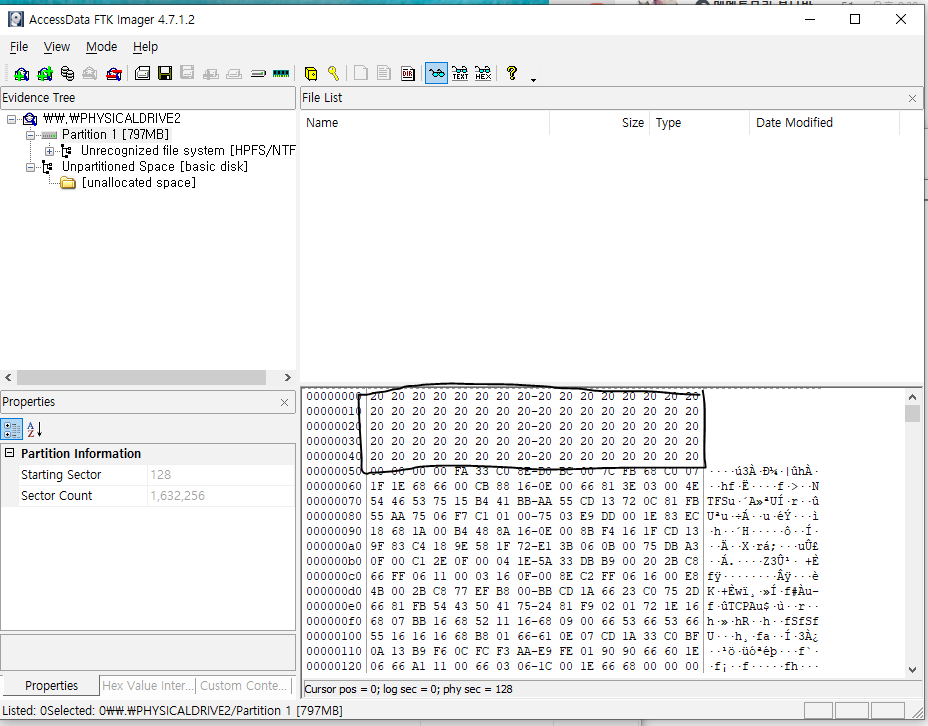Click the grayed Export Files page icon
Image resolution: width=928 pixels, height=726 pixels.
coord(360,73)
